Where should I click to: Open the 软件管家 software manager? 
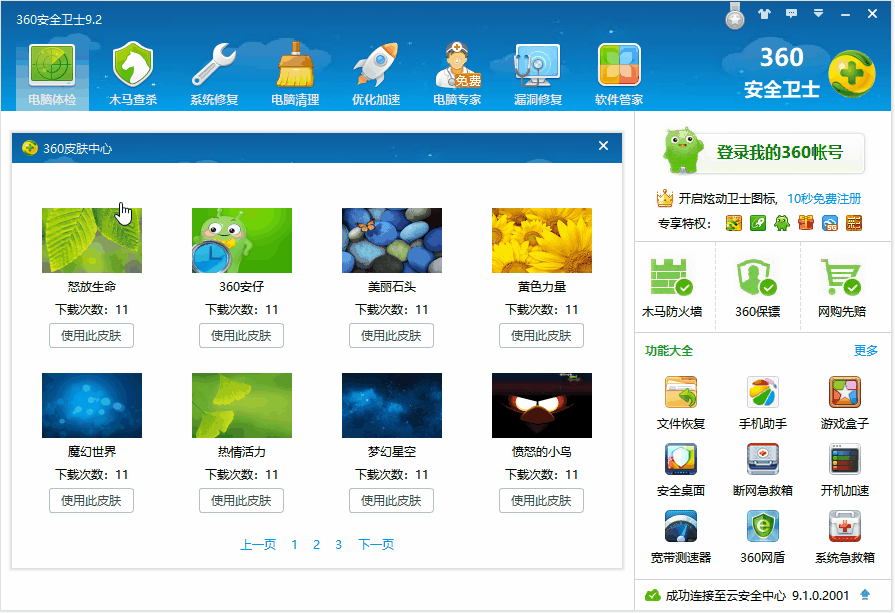(x=619, y=75)
